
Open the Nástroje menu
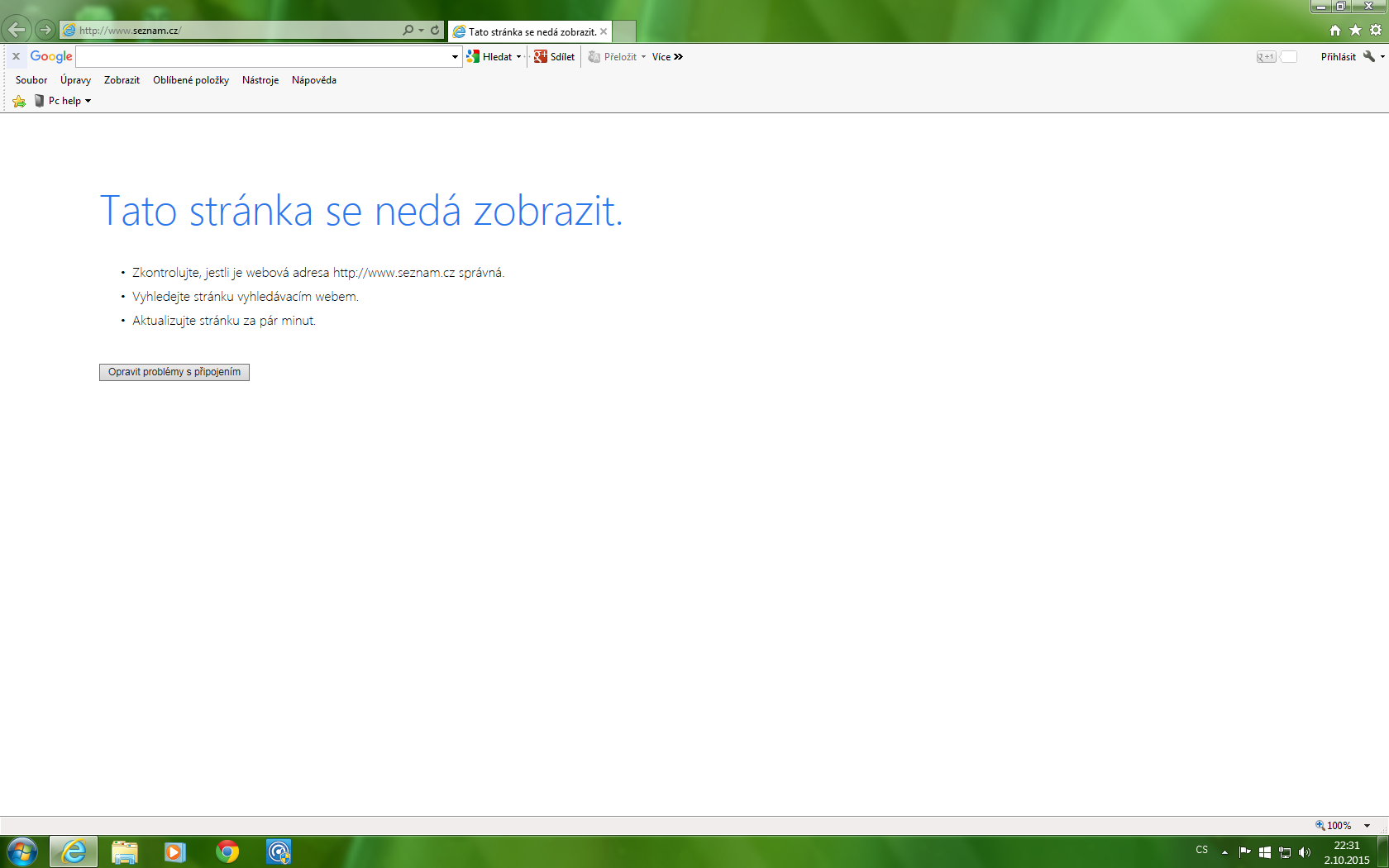tap(260, 80)
